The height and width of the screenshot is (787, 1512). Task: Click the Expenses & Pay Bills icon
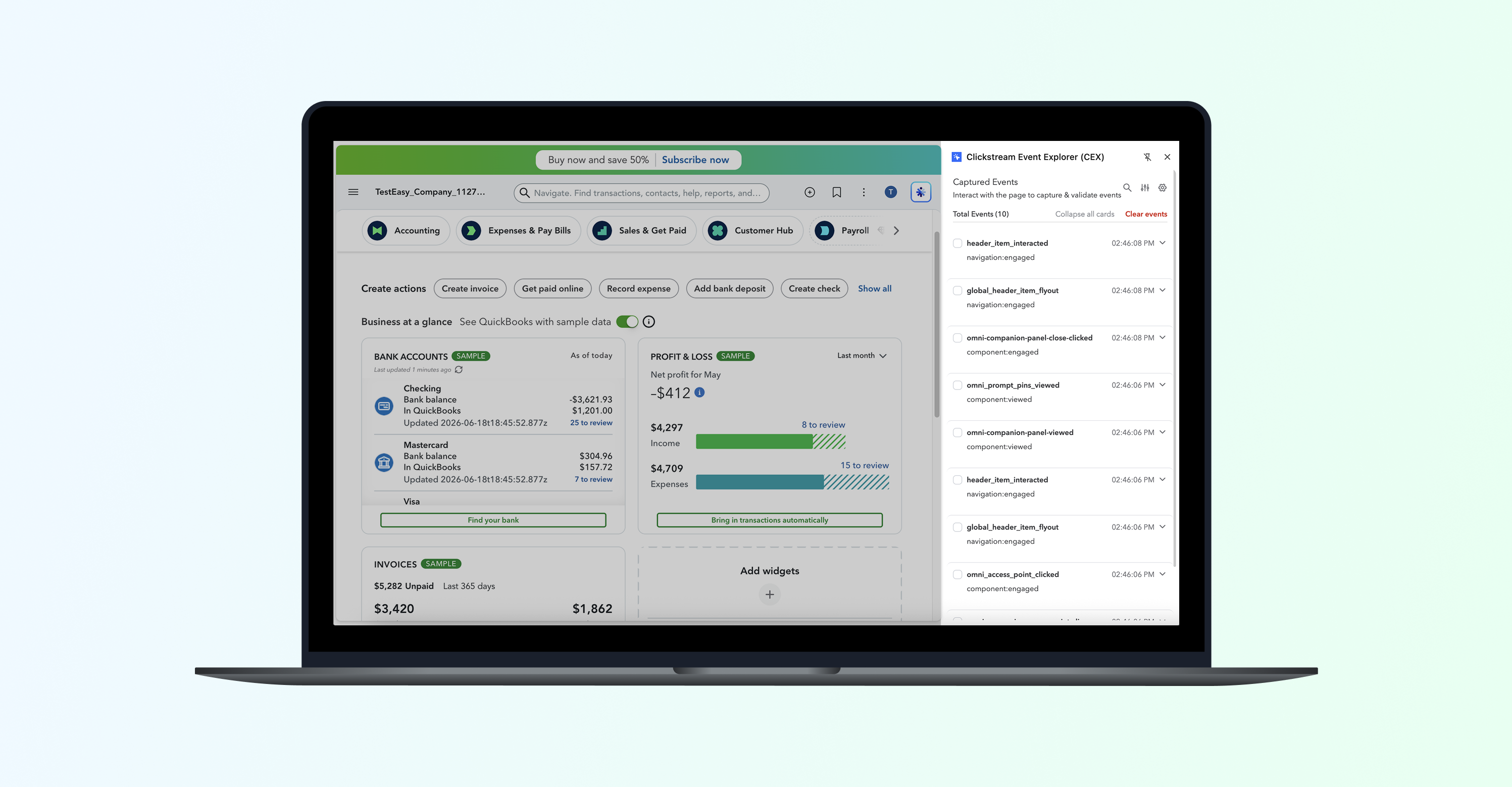point(471,231)
